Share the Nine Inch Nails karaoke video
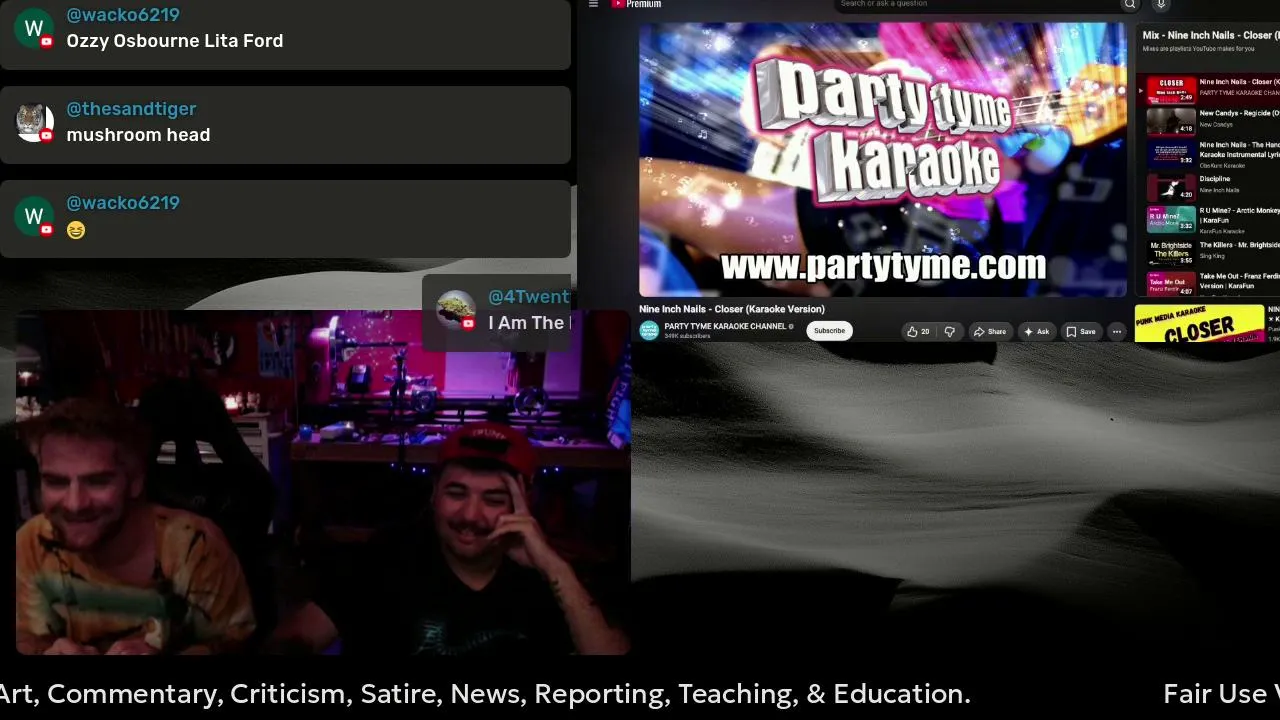The height and width of the screenshot is (720, 1280). (990, 331)
